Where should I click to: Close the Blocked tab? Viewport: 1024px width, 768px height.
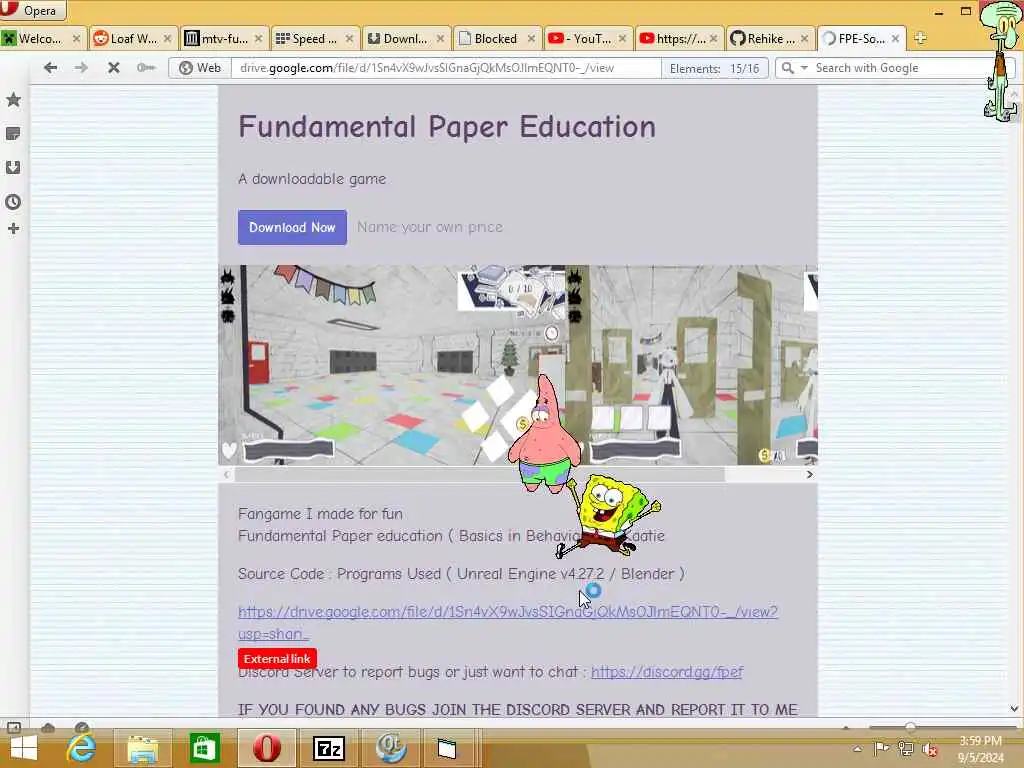click(531, 39)
